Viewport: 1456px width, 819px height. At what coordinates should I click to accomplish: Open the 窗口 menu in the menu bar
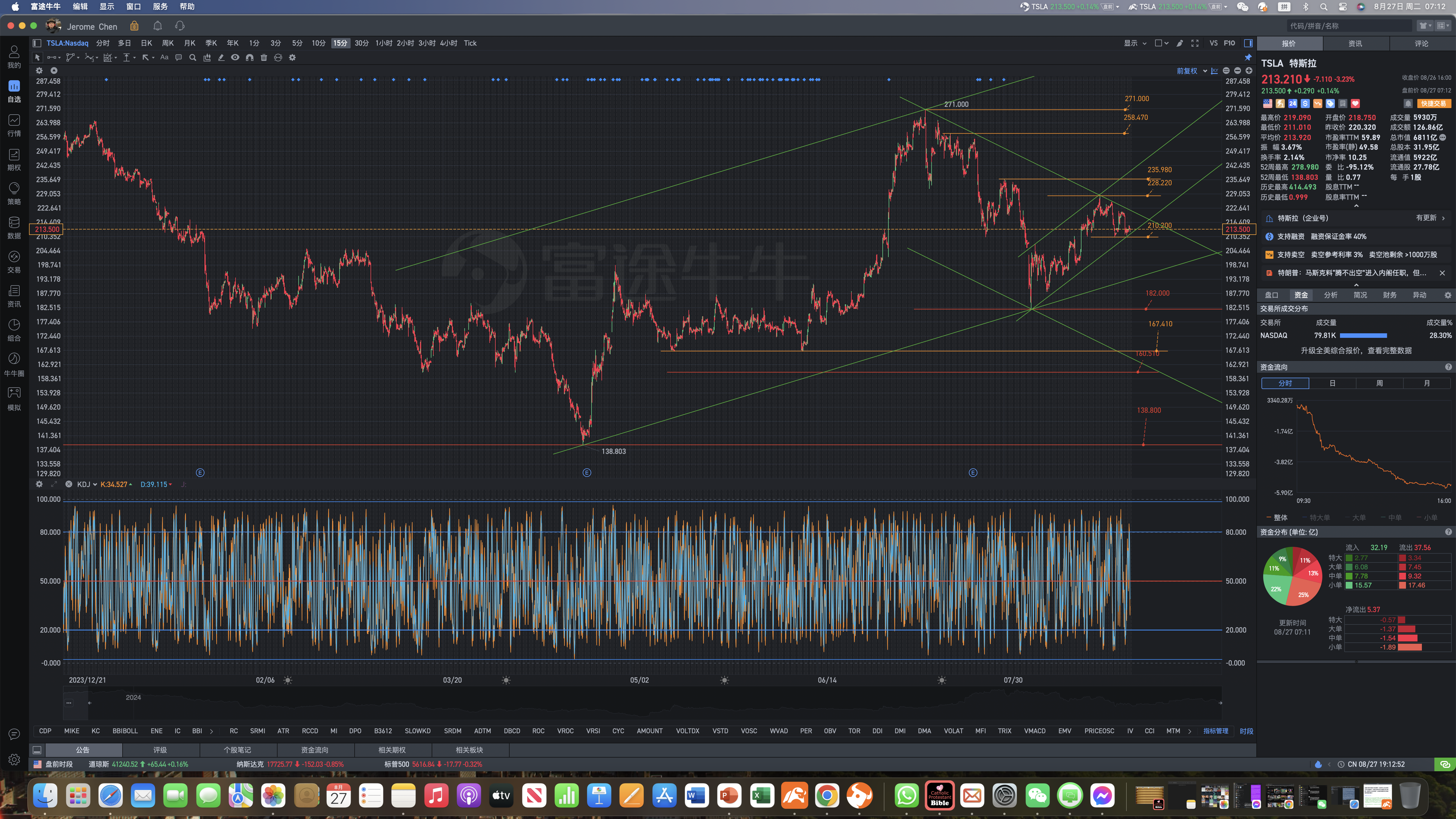133,7
